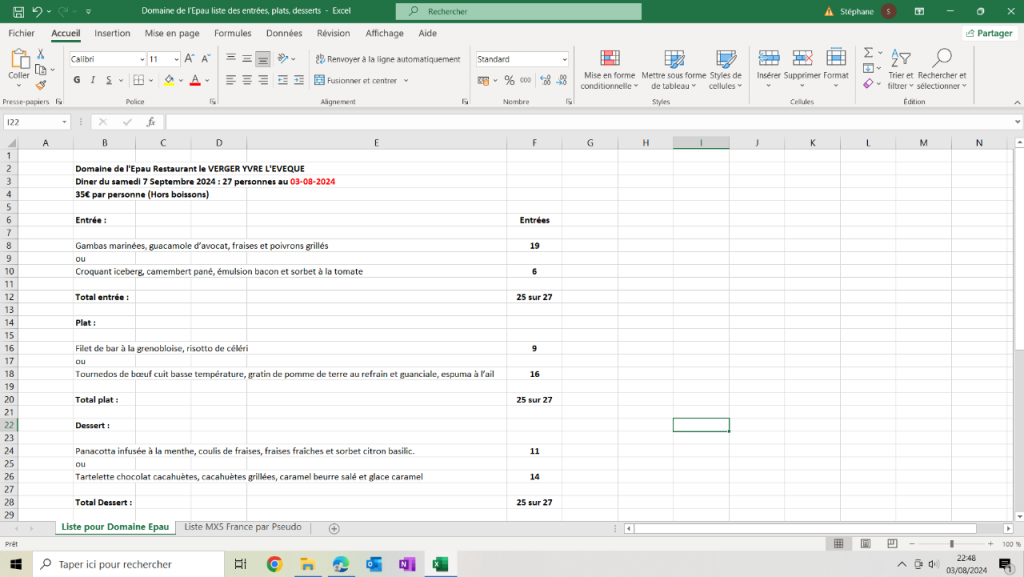Switch to Normal view icon
Image resolution: width=1024 pixels, height=577 pixels.
click(x=839, y=544)
